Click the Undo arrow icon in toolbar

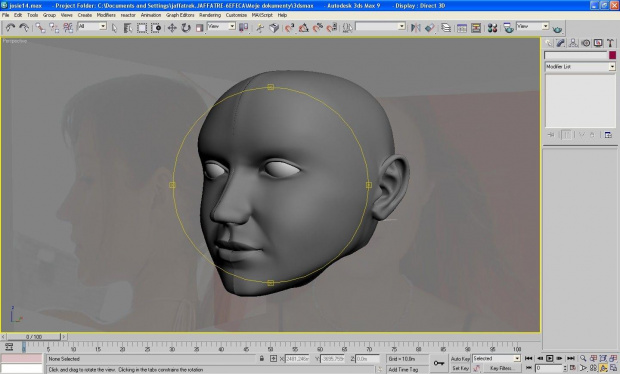point(10,28)
